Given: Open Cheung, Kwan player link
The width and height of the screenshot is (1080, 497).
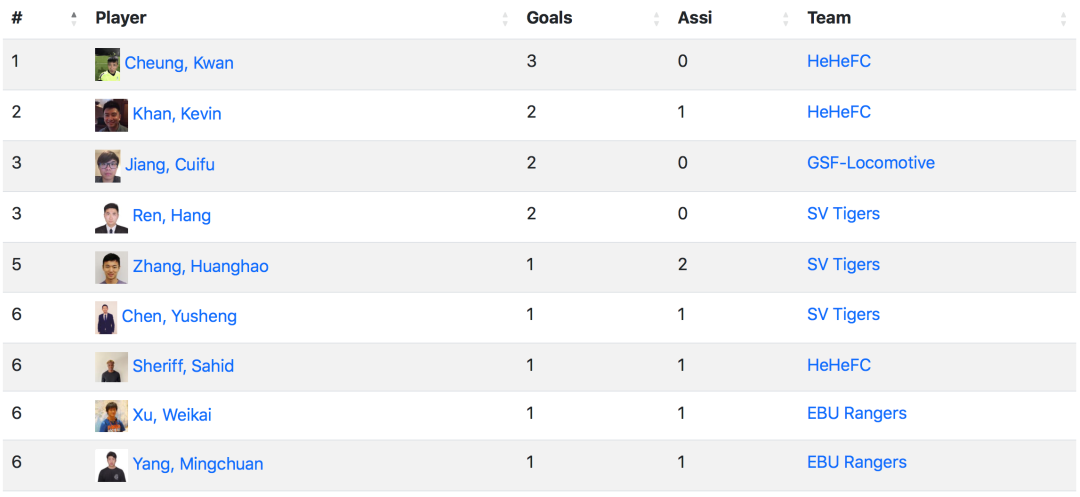Looking at the screenshot, I should coord(179,63).
